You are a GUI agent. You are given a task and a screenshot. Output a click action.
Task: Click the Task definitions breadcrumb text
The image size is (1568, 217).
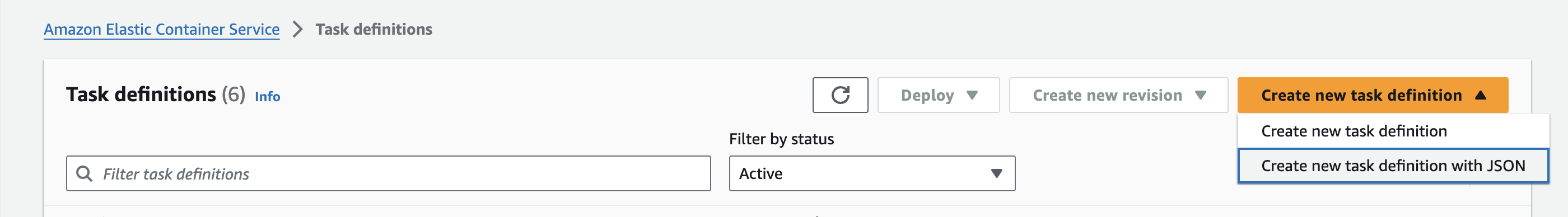pyautogui.click(x=374, y=29)
